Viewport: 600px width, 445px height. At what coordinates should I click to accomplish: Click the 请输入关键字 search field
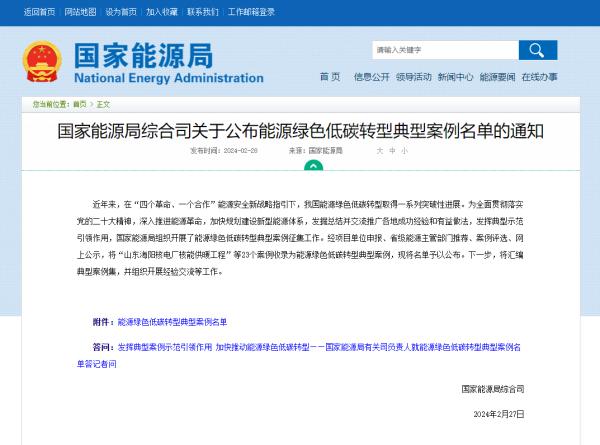coord(444,50)
